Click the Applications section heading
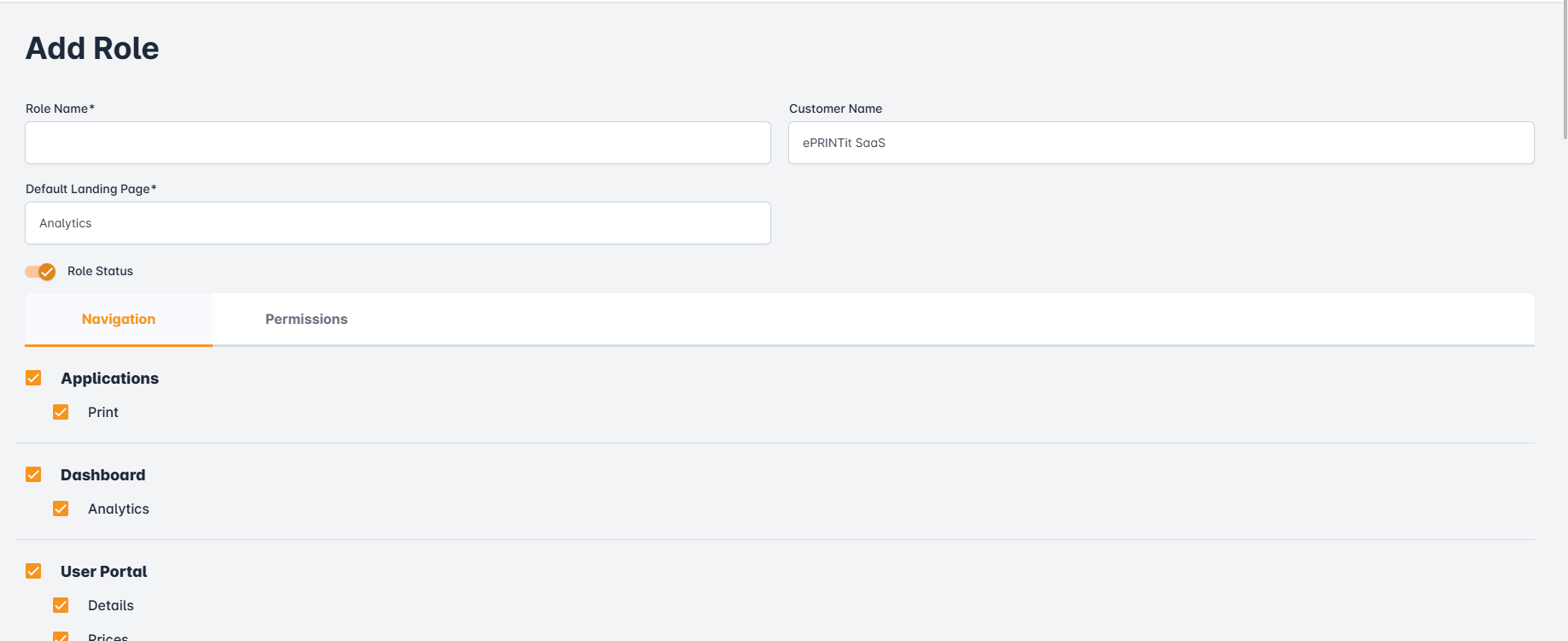 point(109,378)
